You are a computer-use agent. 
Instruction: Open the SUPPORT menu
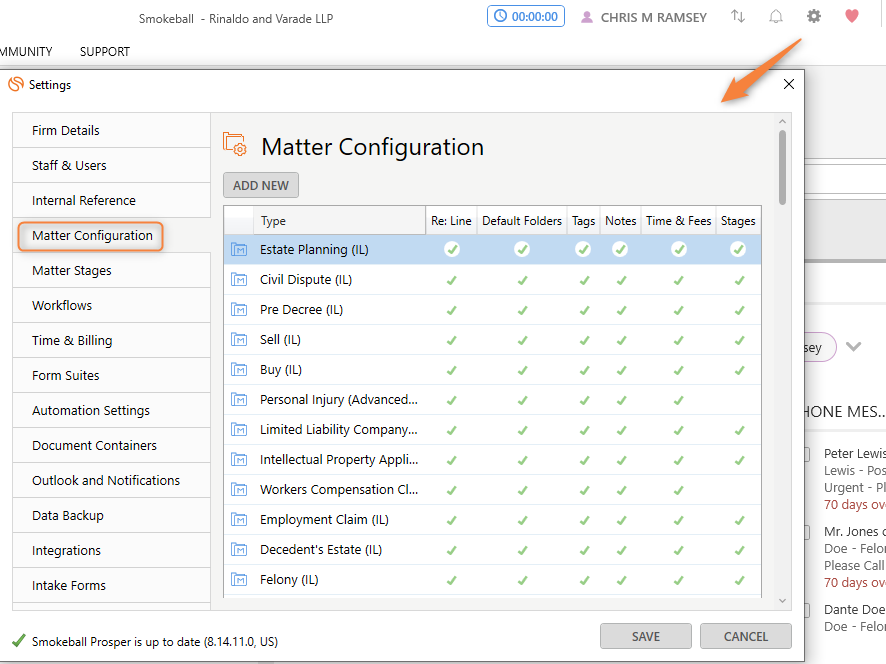[x=105, y=52]
